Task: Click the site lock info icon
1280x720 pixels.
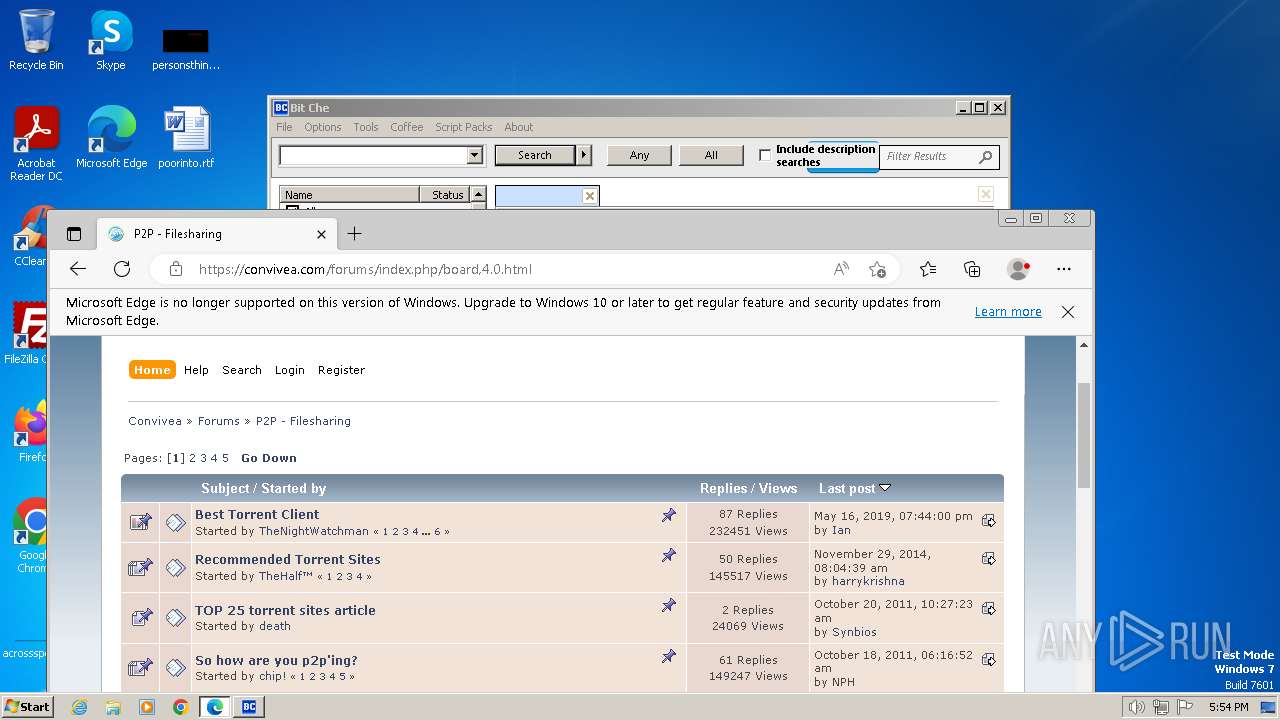Action: click(x=176, y=269)
